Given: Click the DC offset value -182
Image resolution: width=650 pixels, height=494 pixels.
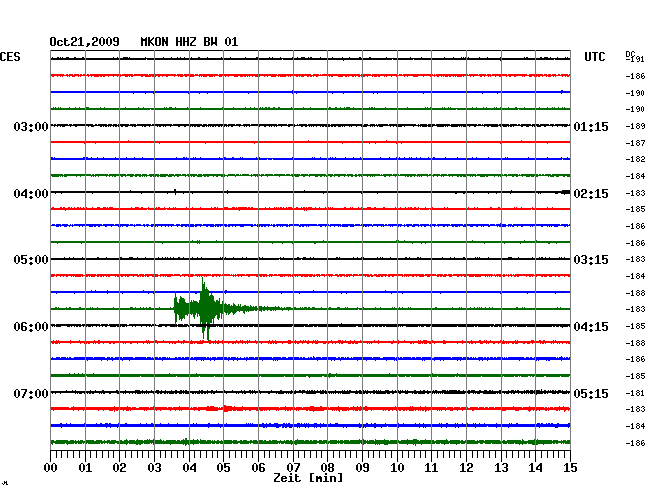Looking at the screenshot, I should [x=635, y=159].
